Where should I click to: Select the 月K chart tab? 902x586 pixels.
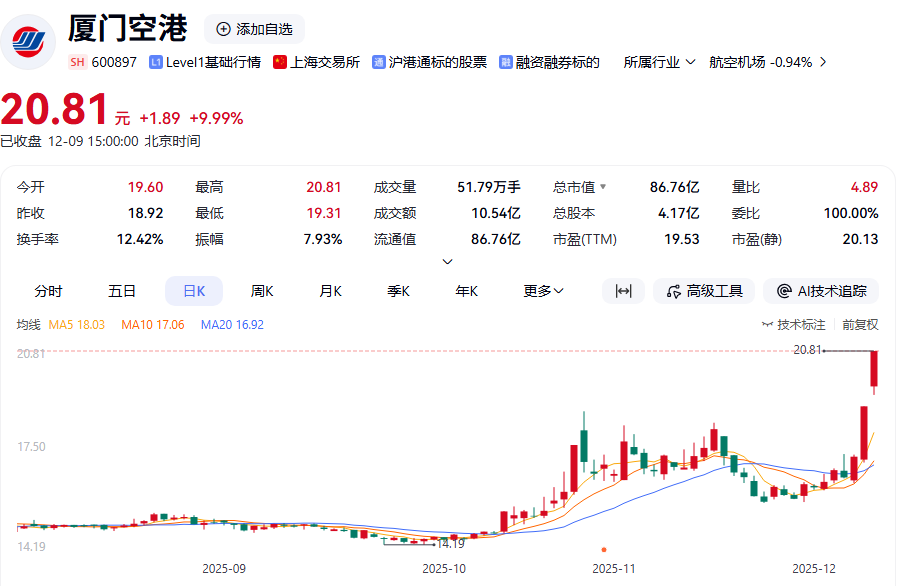[330, 291]
